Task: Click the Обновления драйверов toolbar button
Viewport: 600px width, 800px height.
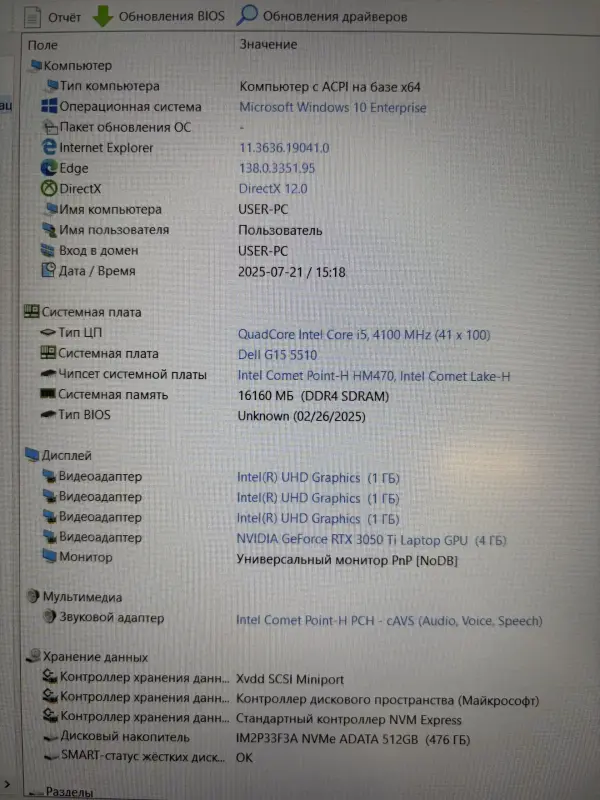Action: click(322, 16)
